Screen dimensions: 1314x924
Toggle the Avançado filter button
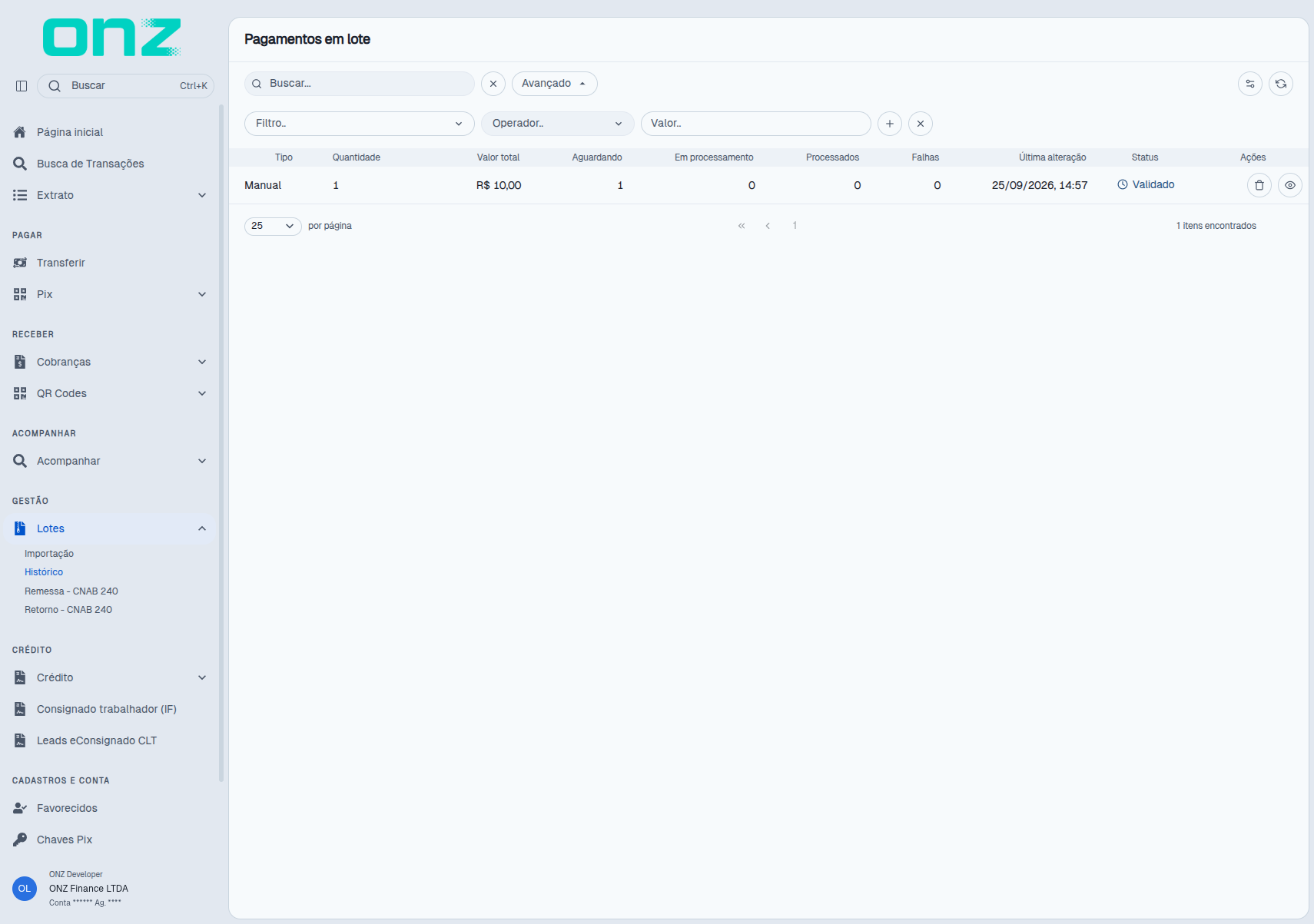click(555, 84)
